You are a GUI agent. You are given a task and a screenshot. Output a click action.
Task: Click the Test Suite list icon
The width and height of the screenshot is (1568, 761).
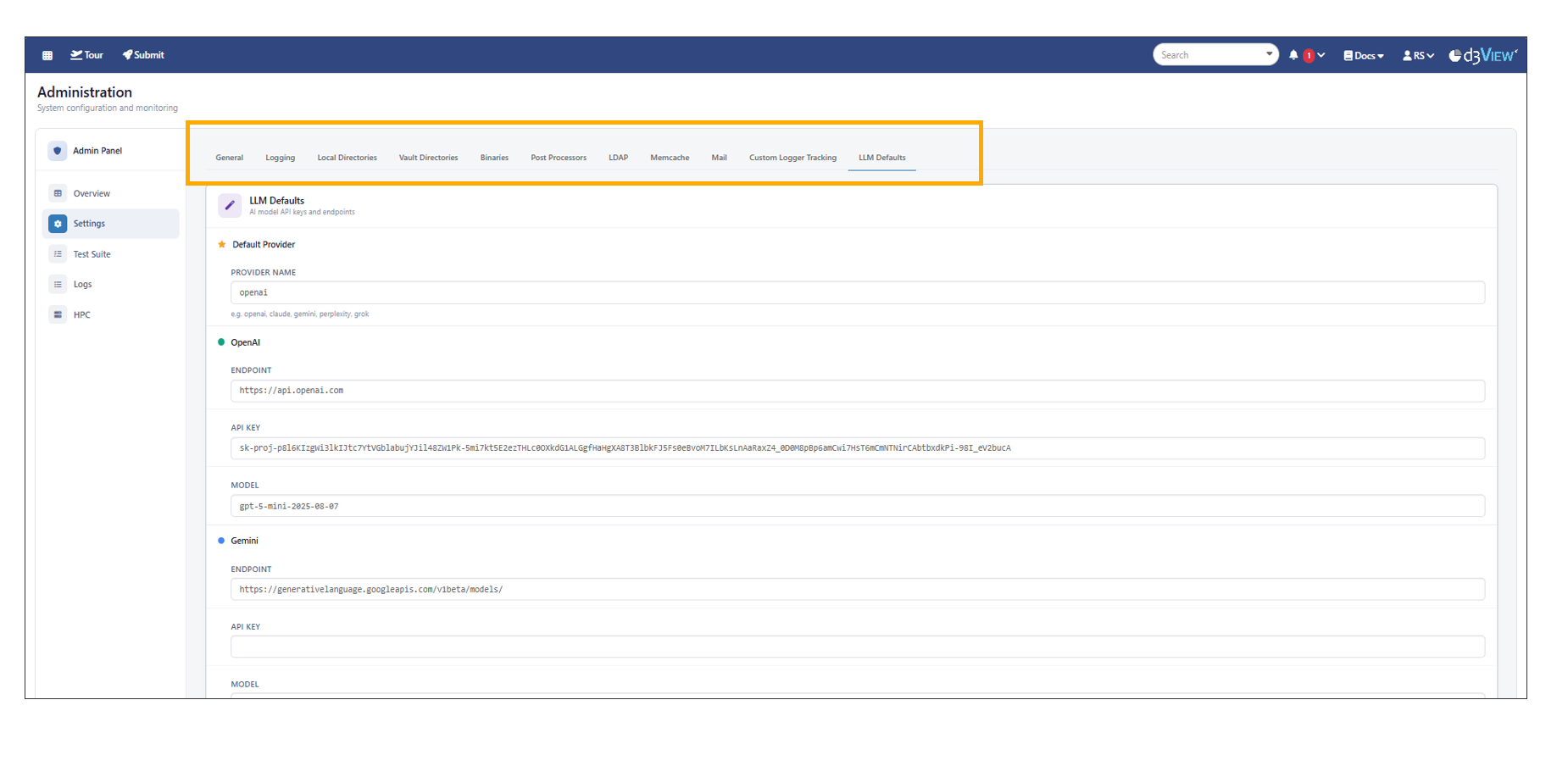58,254
